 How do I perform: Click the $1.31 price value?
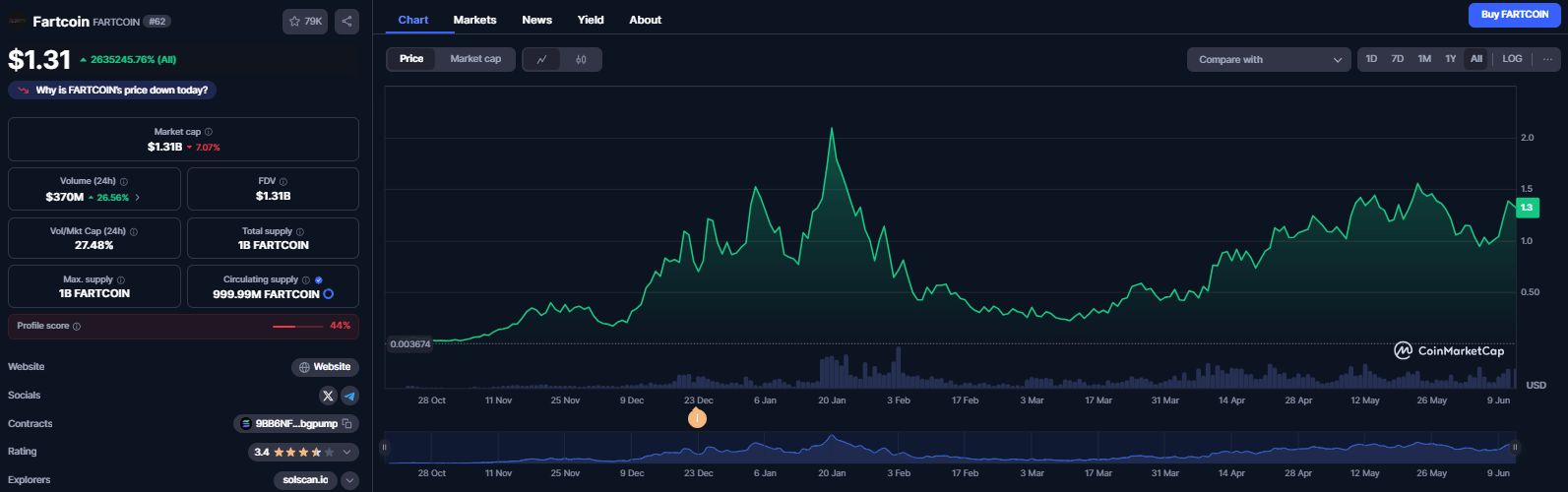(39, 60)
